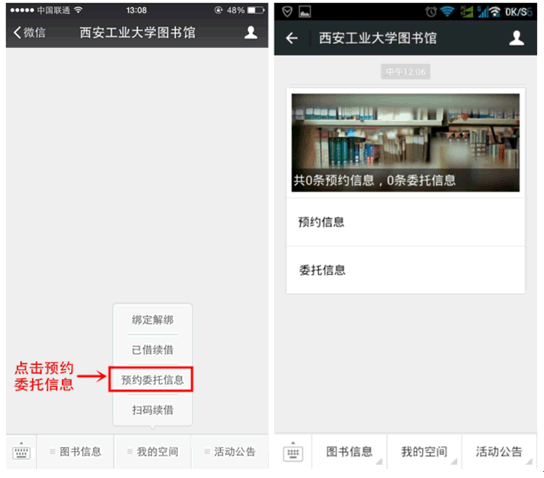Select 绑定解绑 from popup menu
Viewport: 544px width, 478px height.
point(153,319)
